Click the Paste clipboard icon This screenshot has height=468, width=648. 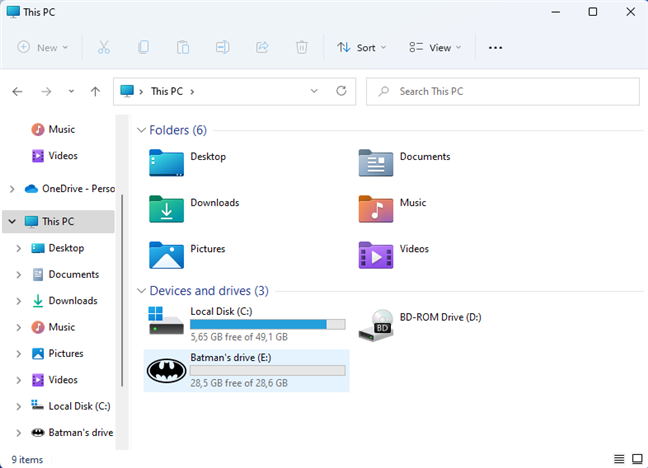(x=183, y=48)
